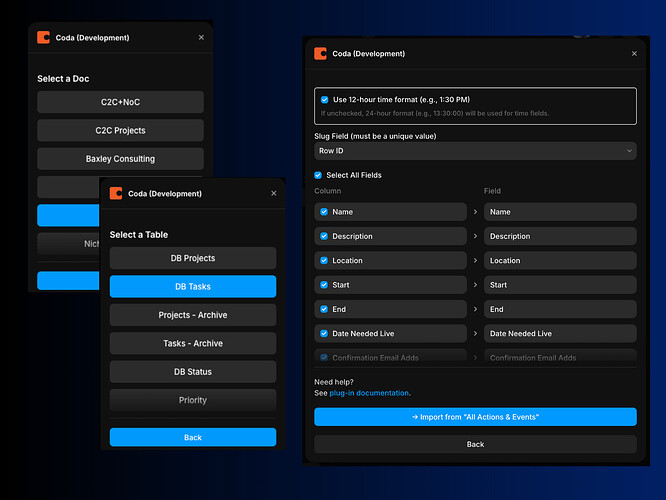Toggle the Confirmation Email Adds checkbox
The image size is (666, 500).
(x=324, y=357)
